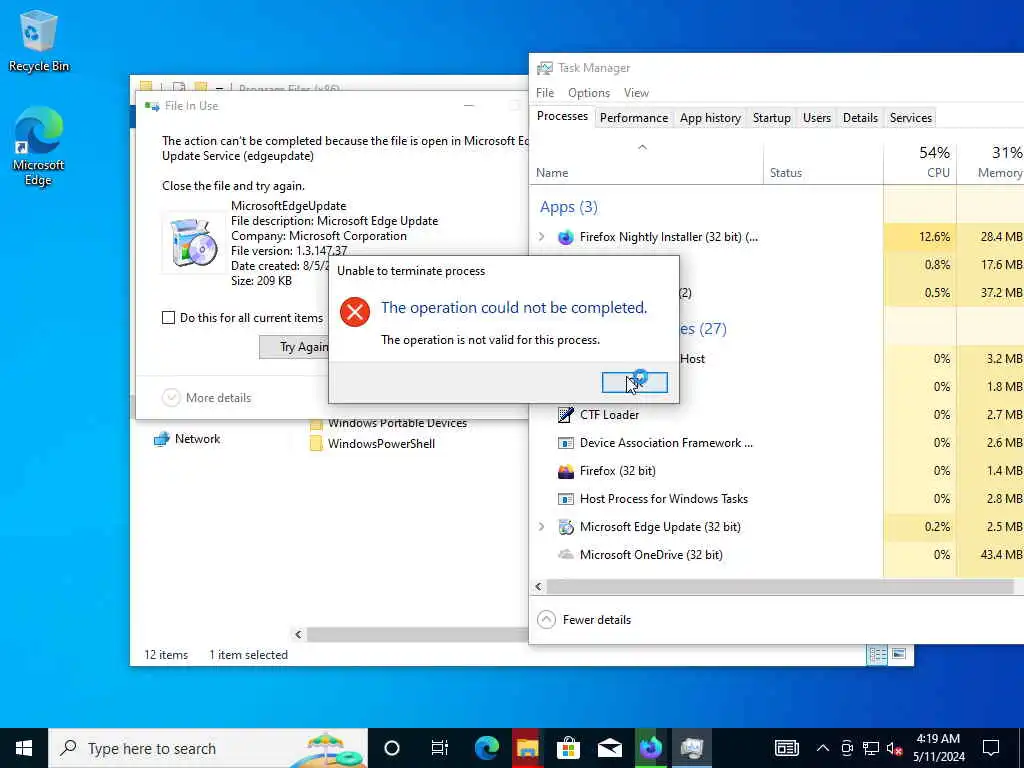This screenshot has width=1024, height=768.
Task: Select the Processes tab
Action: point(562,116)
